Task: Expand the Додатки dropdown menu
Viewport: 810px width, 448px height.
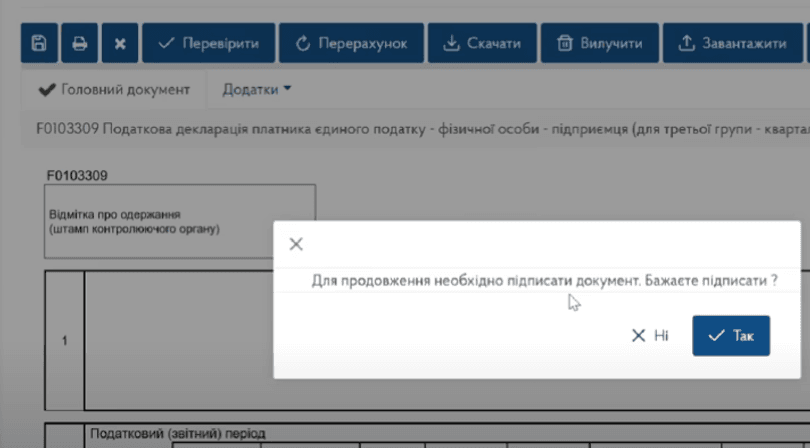Action: click(x=257, y=89)
